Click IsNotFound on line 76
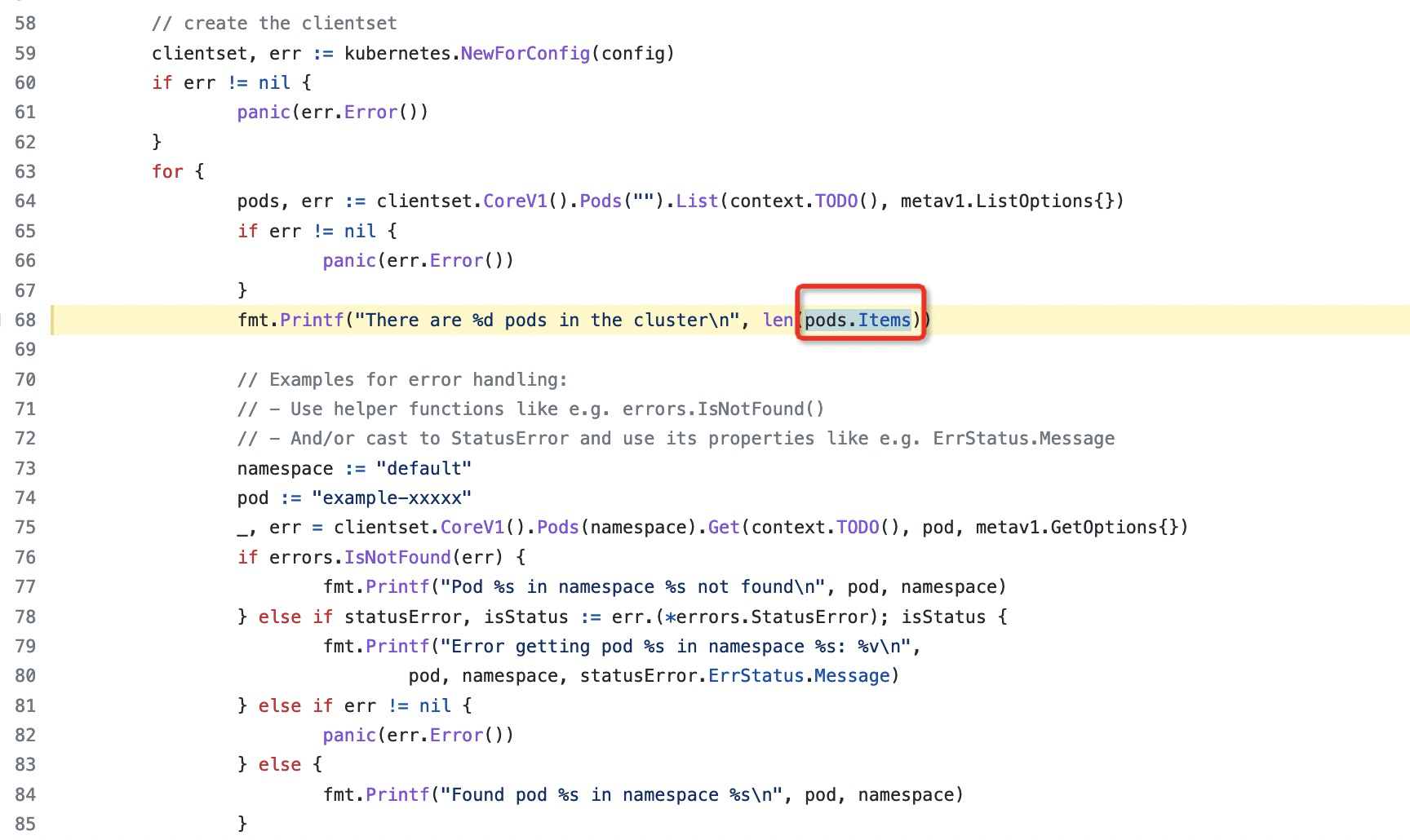 coord(398,557)
